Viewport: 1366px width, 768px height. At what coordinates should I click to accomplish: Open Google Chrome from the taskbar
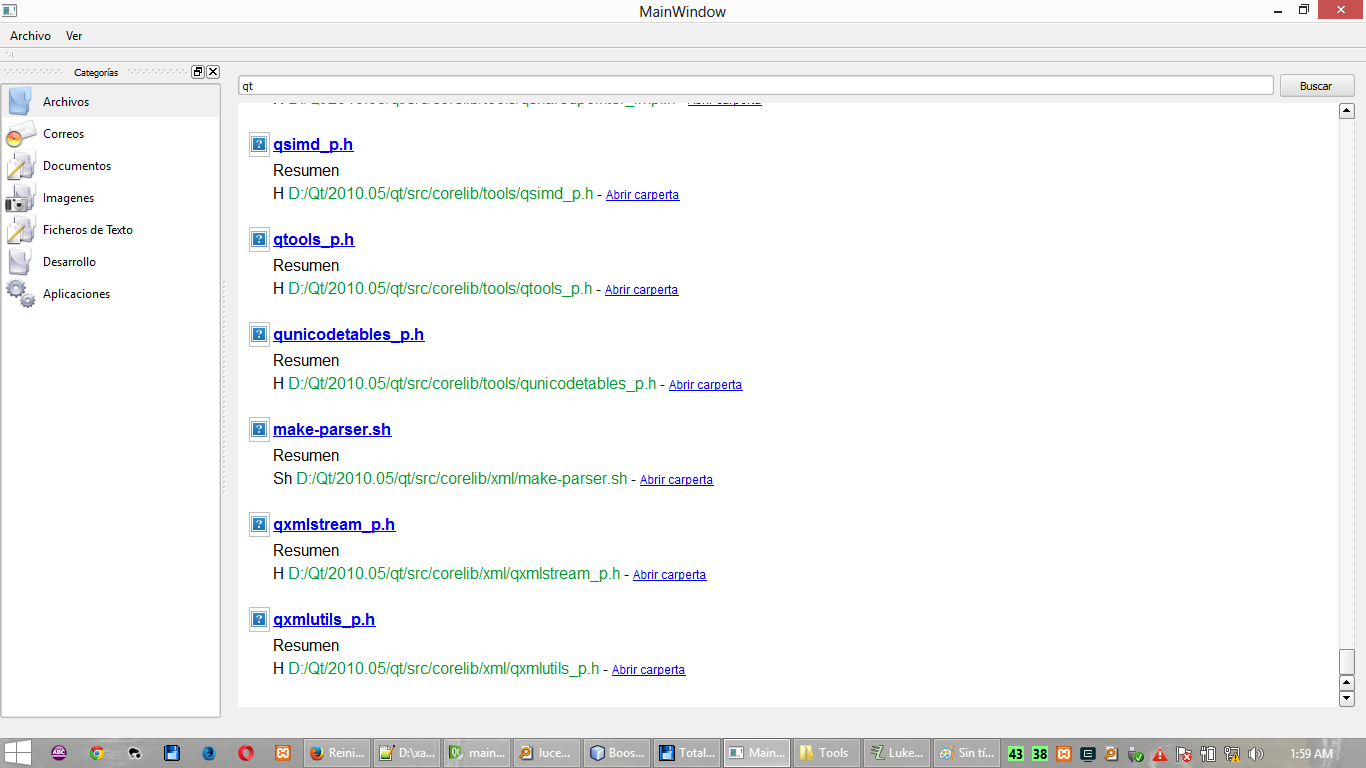[96, 753]
